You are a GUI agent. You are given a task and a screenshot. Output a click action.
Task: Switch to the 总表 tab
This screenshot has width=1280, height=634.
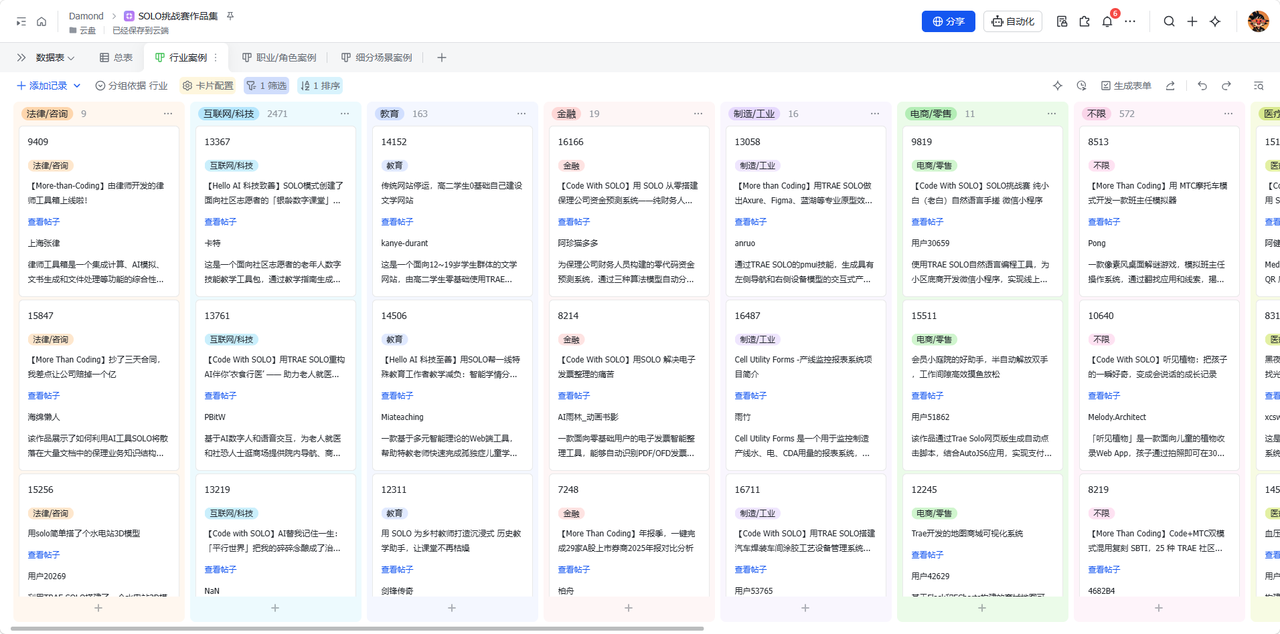[x=116, y=58]
